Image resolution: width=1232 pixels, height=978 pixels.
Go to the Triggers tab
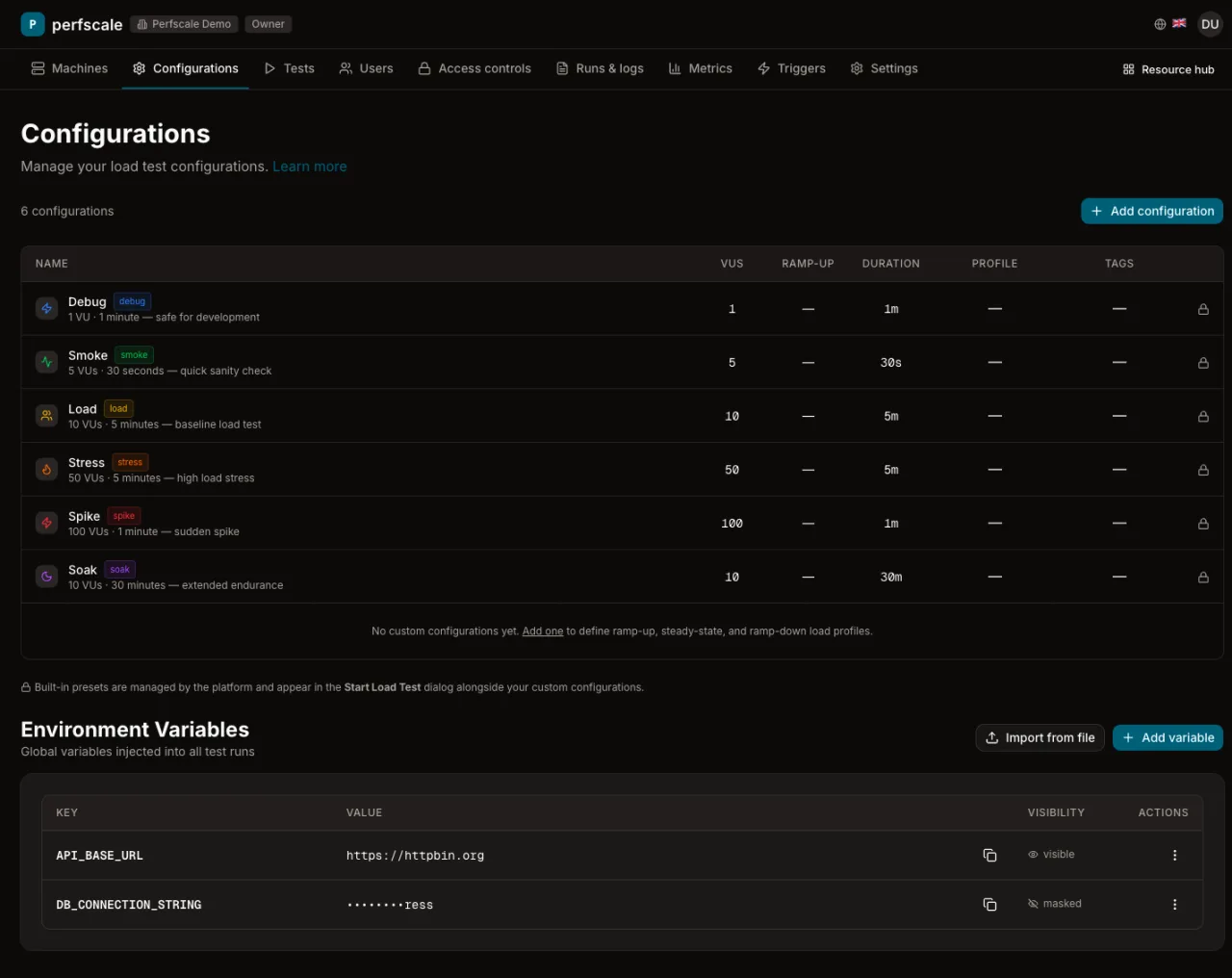coord(791,68)
